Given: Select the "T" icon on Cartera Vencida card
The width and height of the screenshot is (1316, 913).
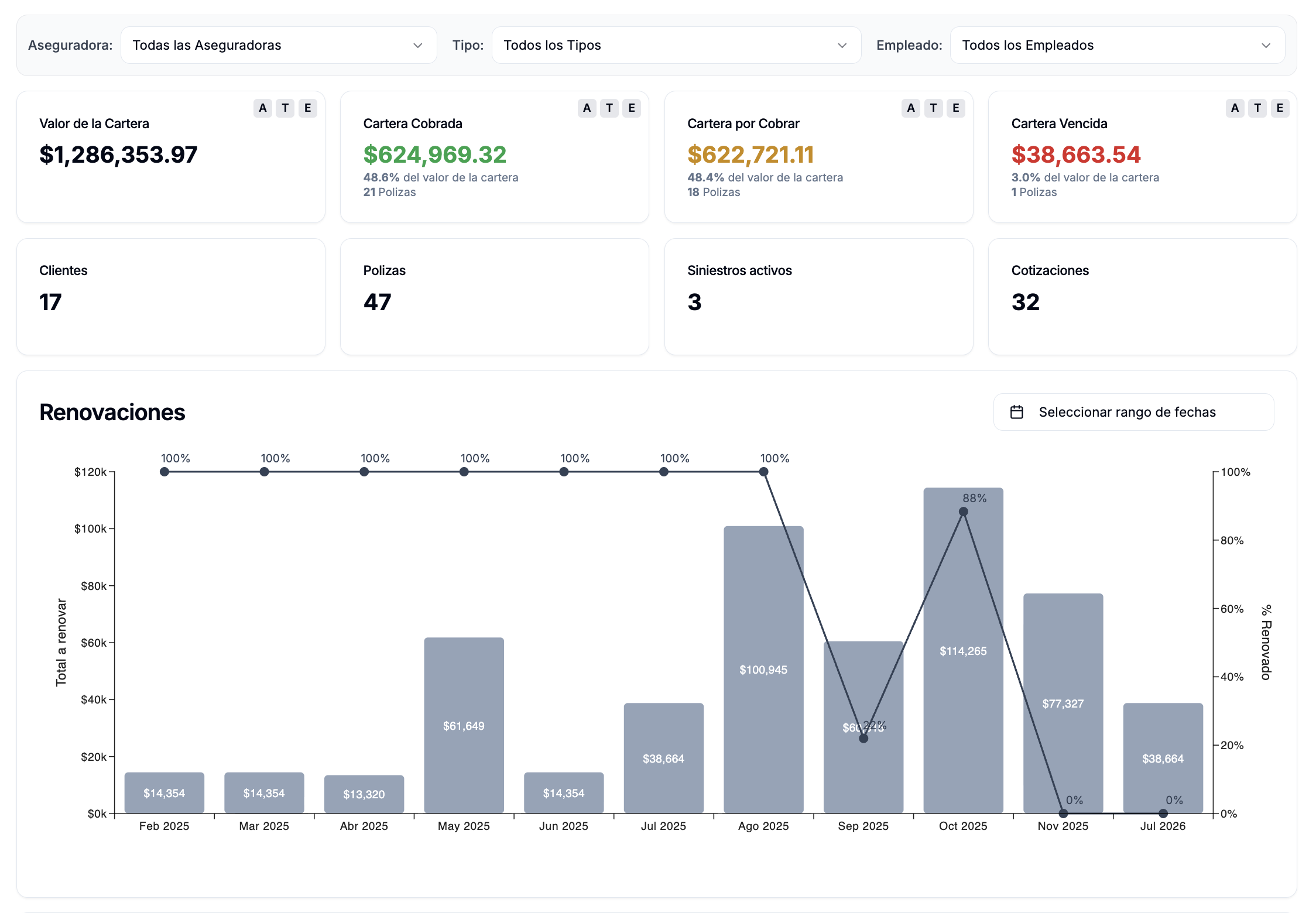Looking at the screenshot, I should [1257, 108].
